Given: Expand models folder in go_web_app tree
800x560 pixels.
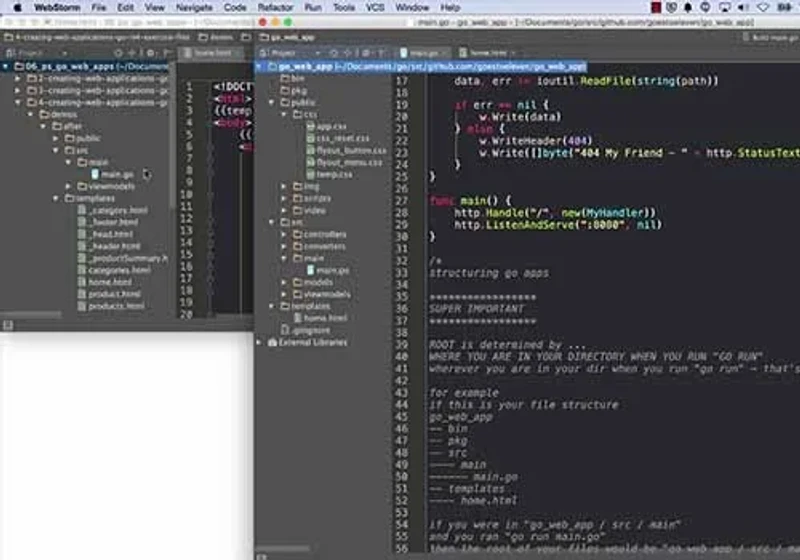Looking at the screenshot, I should coord(284,282).
